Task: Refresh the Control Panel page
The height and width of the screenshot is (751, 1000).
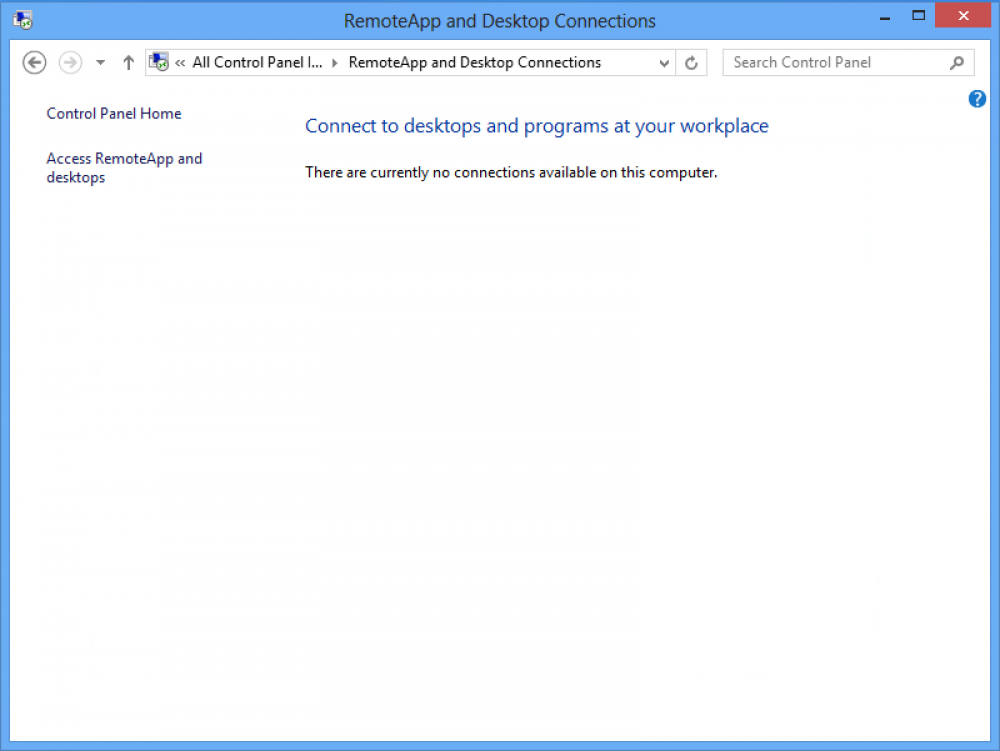Action: [691, 63]
